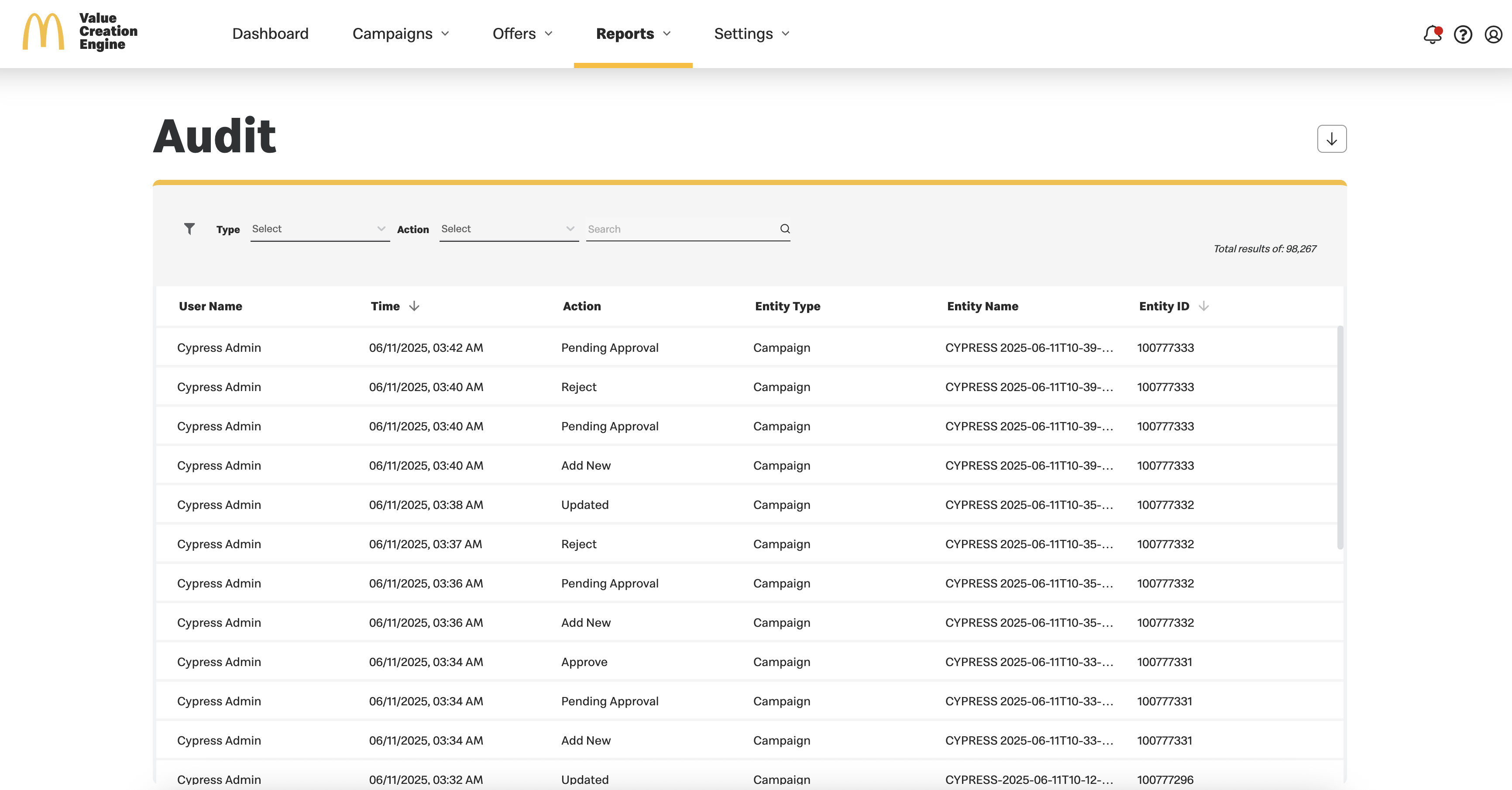
Task: Click Updated action in 03:32 AM row
Action: point(584,780)
